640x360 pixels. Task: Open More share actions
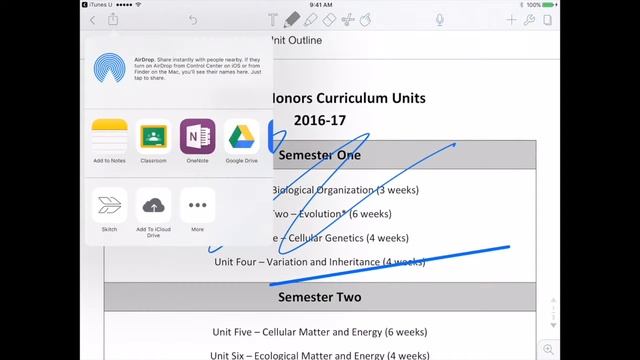pos(198,210)
